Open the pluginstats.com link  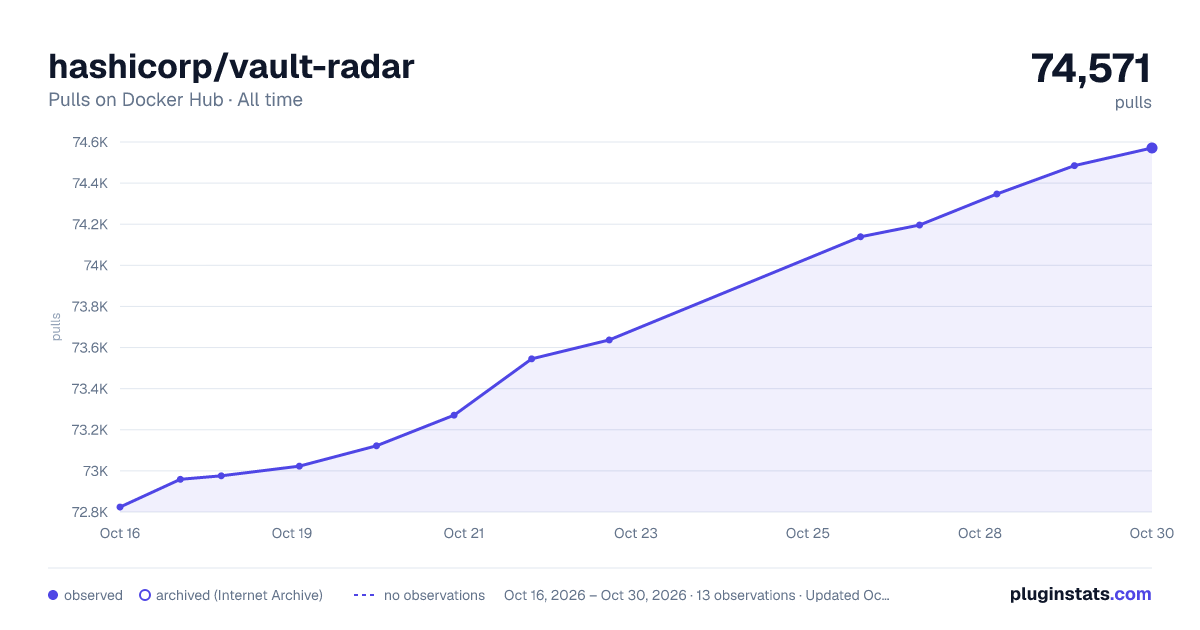coord(1080,594)
